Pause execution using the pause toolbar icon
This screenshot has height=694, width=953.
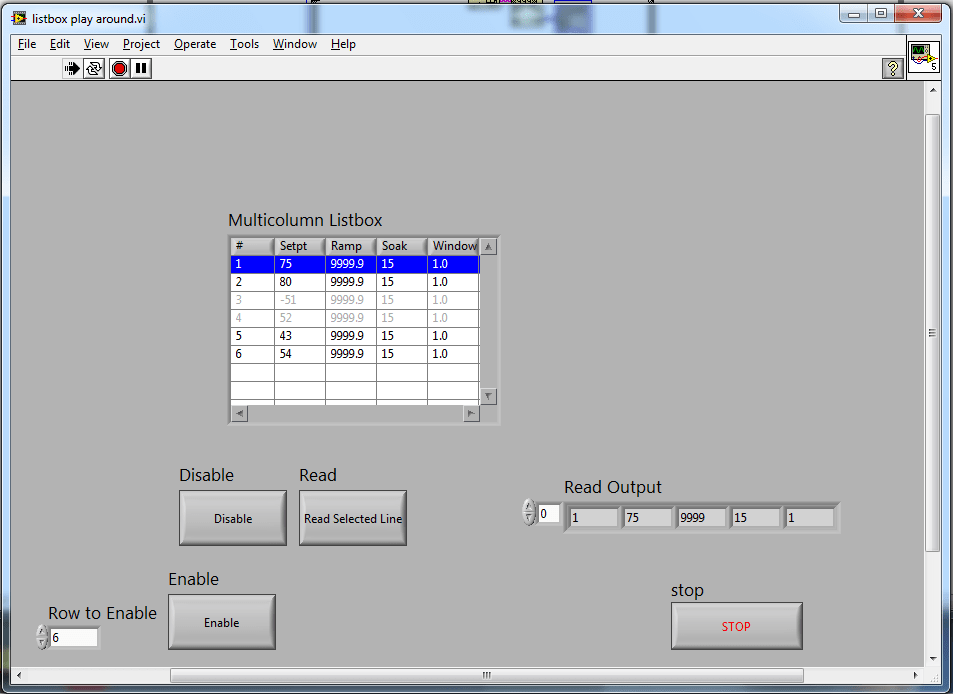coord(140,68)
